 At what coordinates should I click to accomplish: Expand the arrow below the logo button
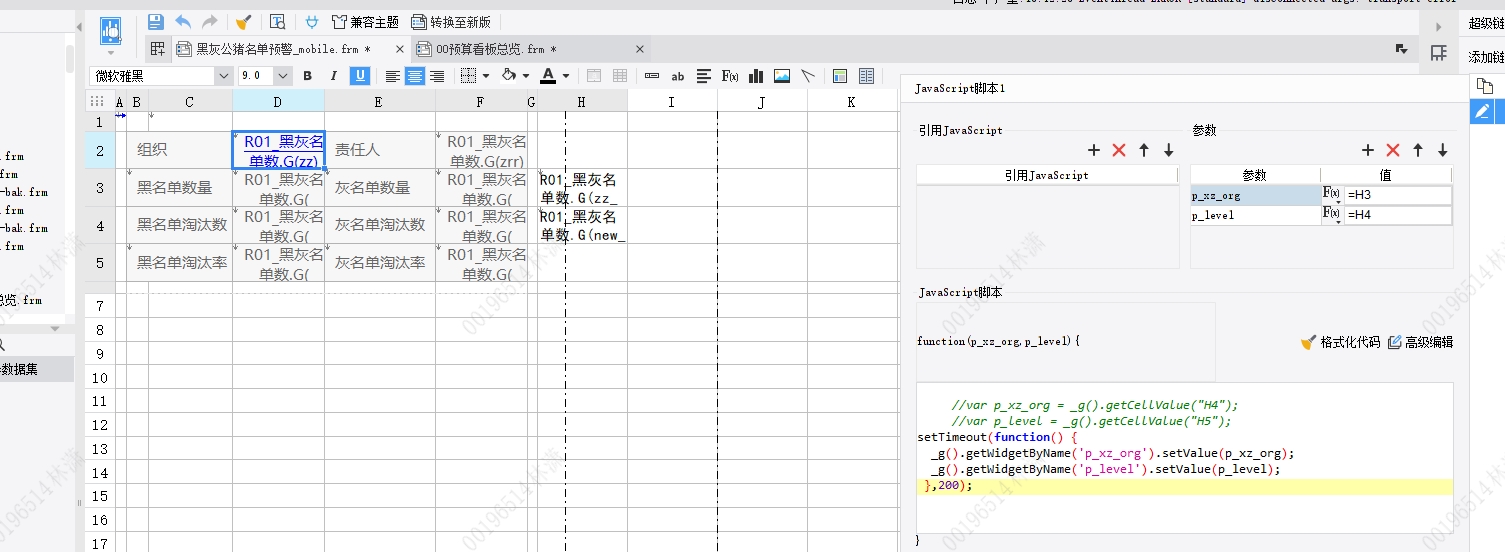point(110,53)
